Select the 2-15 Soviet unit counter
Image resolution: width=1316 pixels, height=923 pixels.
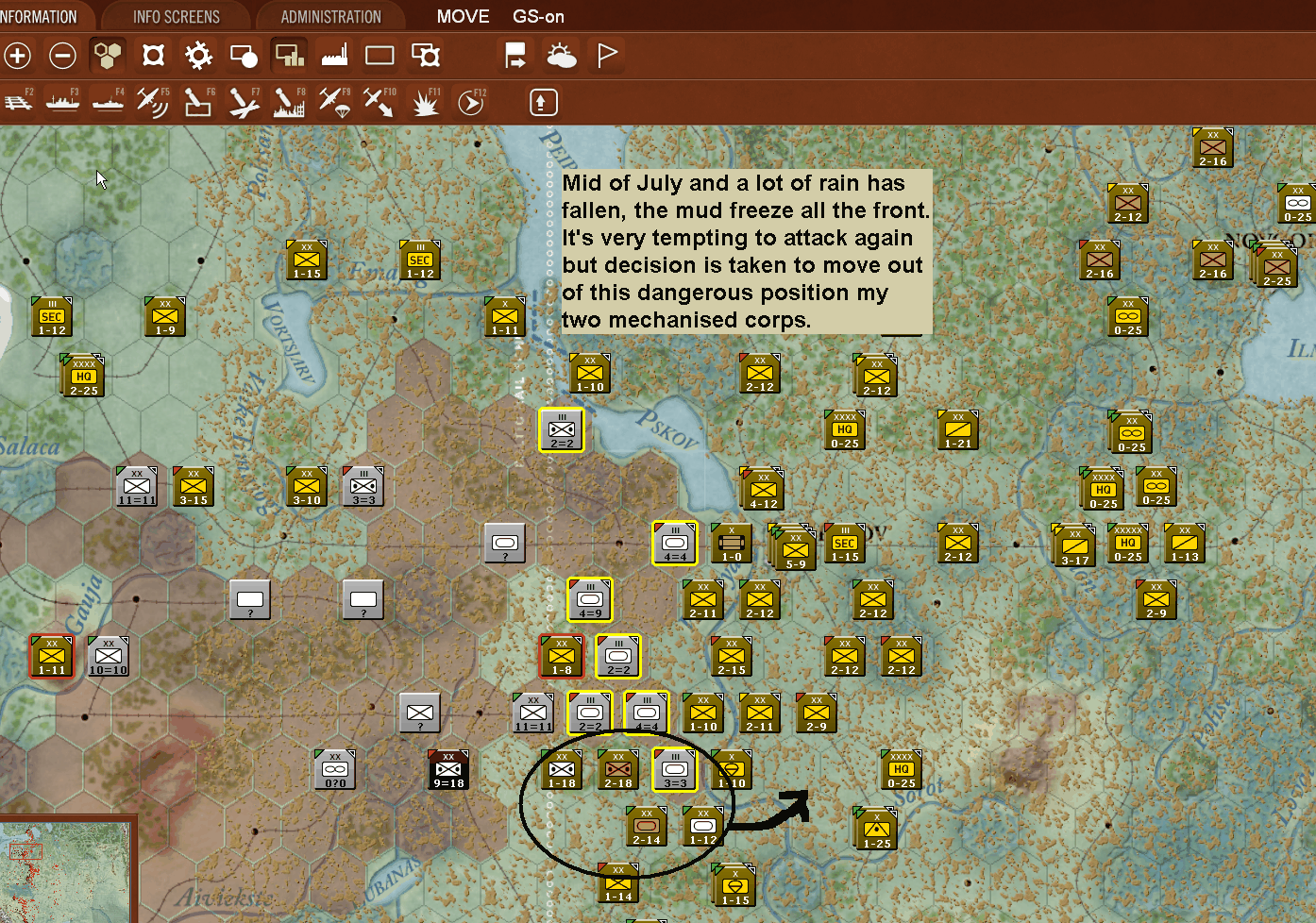732,656
